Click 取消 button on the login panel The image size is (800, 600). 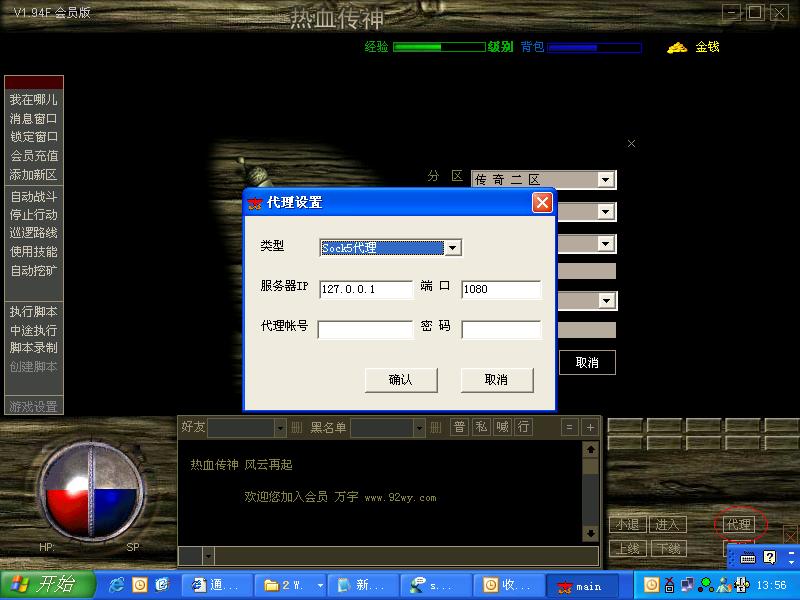pyautogui.click(x=587, y=363)
